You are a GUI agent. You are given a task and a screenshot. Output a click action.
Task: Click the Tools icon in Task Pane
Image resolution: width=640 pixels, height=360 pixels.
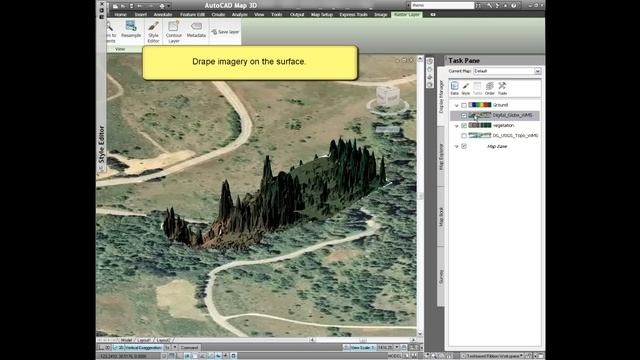tap(502, 88)
